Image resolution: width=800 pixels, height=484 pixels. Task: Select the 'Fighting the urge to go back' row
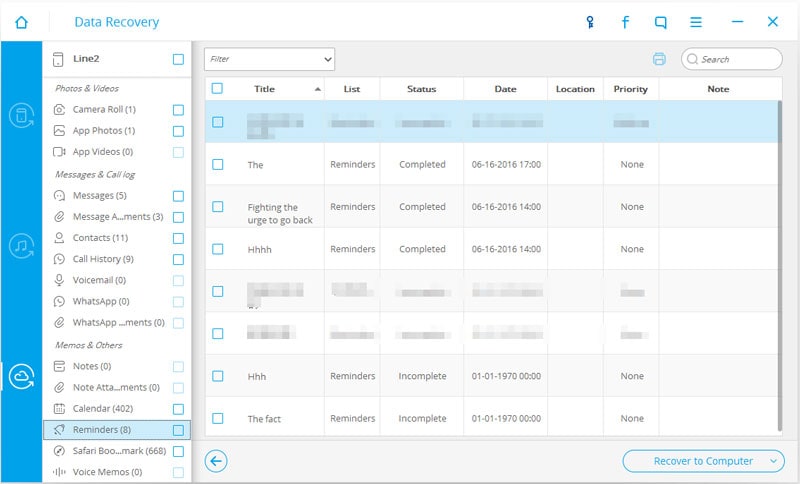click(493, 207)
